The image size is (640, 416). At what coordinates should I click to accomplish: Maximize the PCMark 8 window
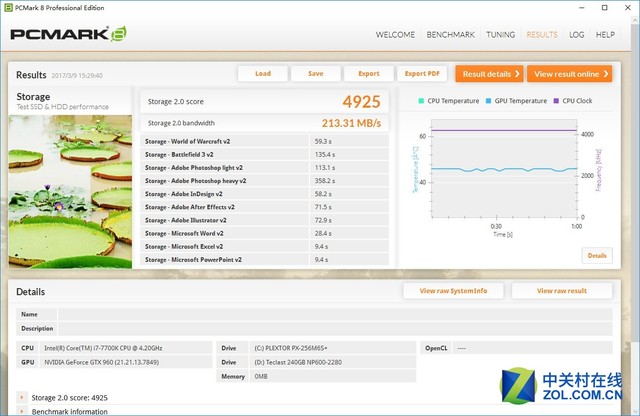(x=604, y=7)
